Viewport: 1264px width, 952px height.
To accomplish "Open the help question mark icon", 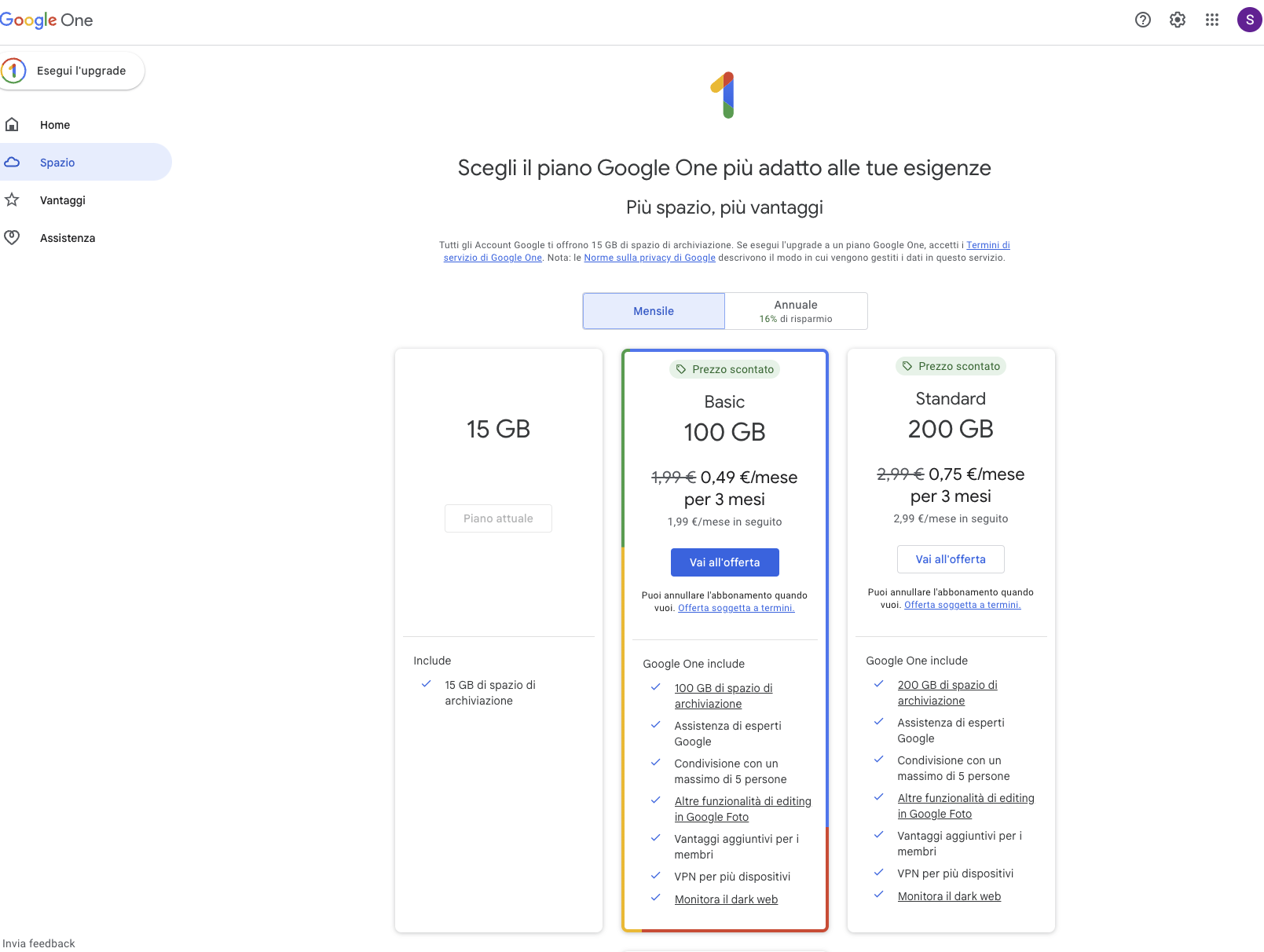I will click(x=1143, y=20).
